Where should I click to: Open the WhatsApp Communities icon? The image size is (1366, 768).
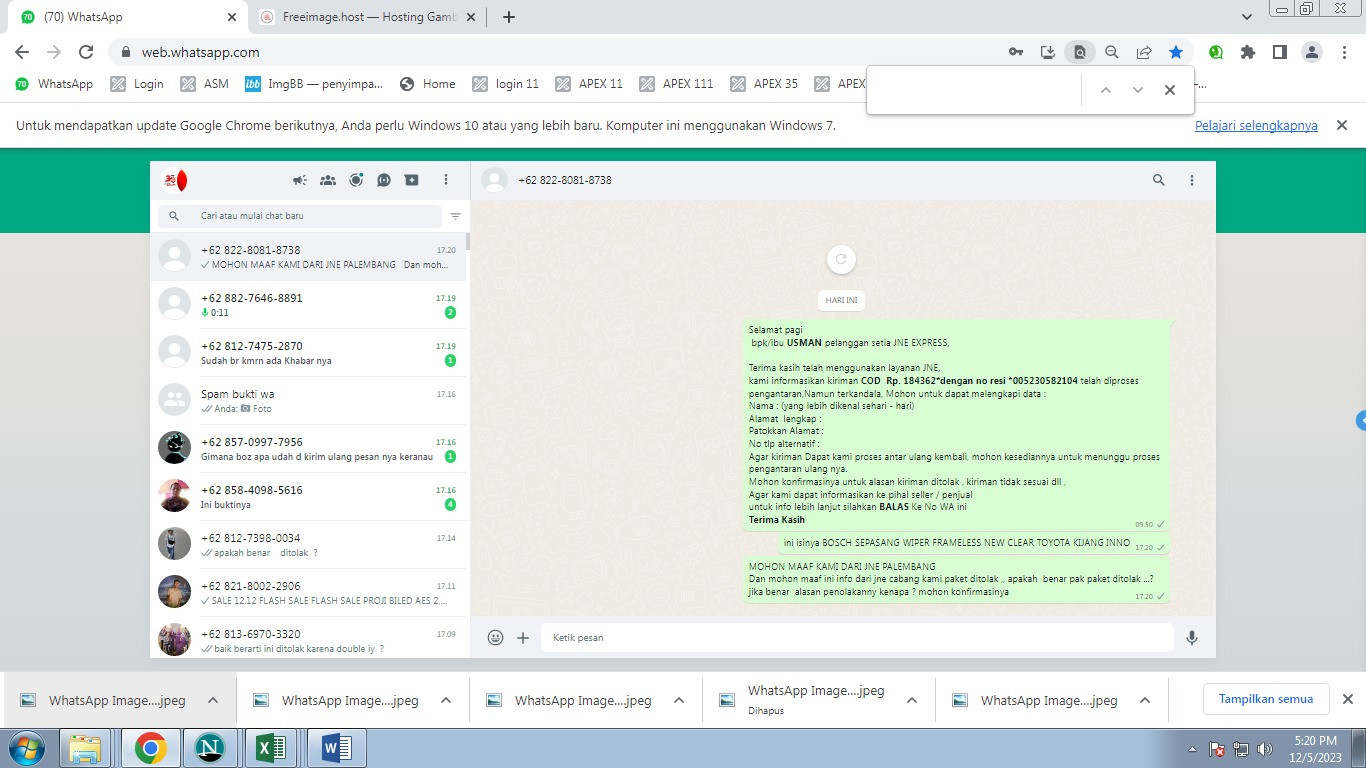pos(328,180)
